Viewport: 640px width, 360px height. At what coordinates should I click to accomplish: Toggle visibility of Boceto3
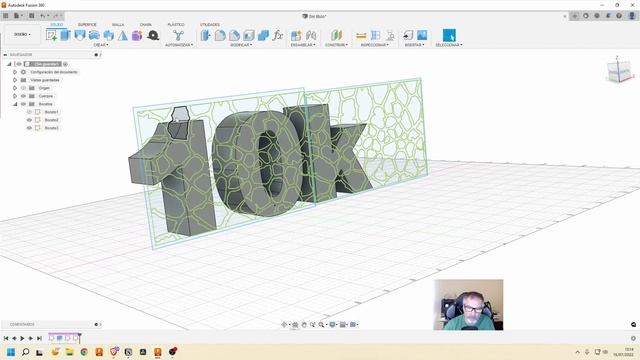click(x=29, y=128)
